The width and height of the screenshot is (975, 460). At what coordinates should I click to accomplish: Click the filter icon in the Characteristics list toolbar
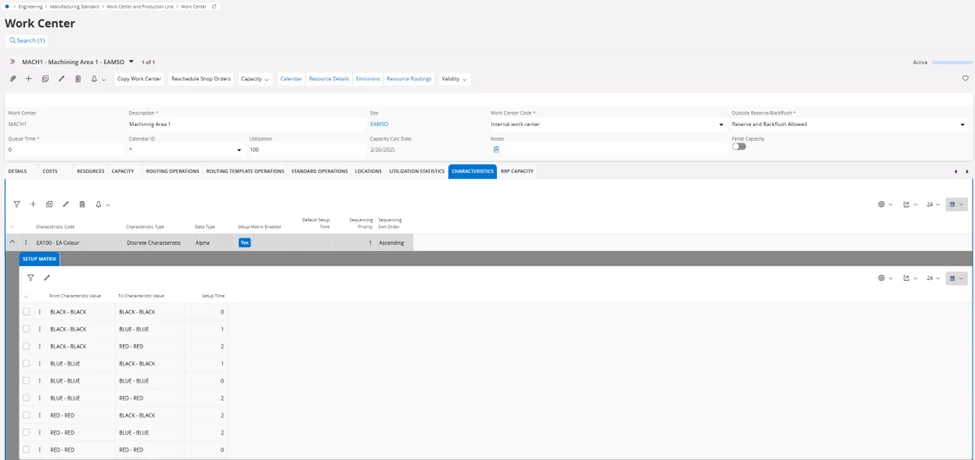17,204
